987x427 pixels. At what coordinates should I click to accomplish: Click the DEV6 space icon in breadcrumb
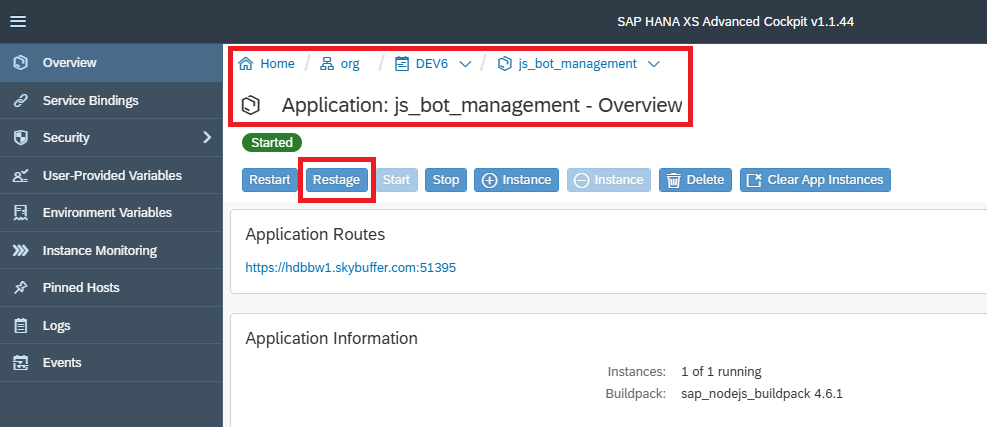click(x=402, y=64)
